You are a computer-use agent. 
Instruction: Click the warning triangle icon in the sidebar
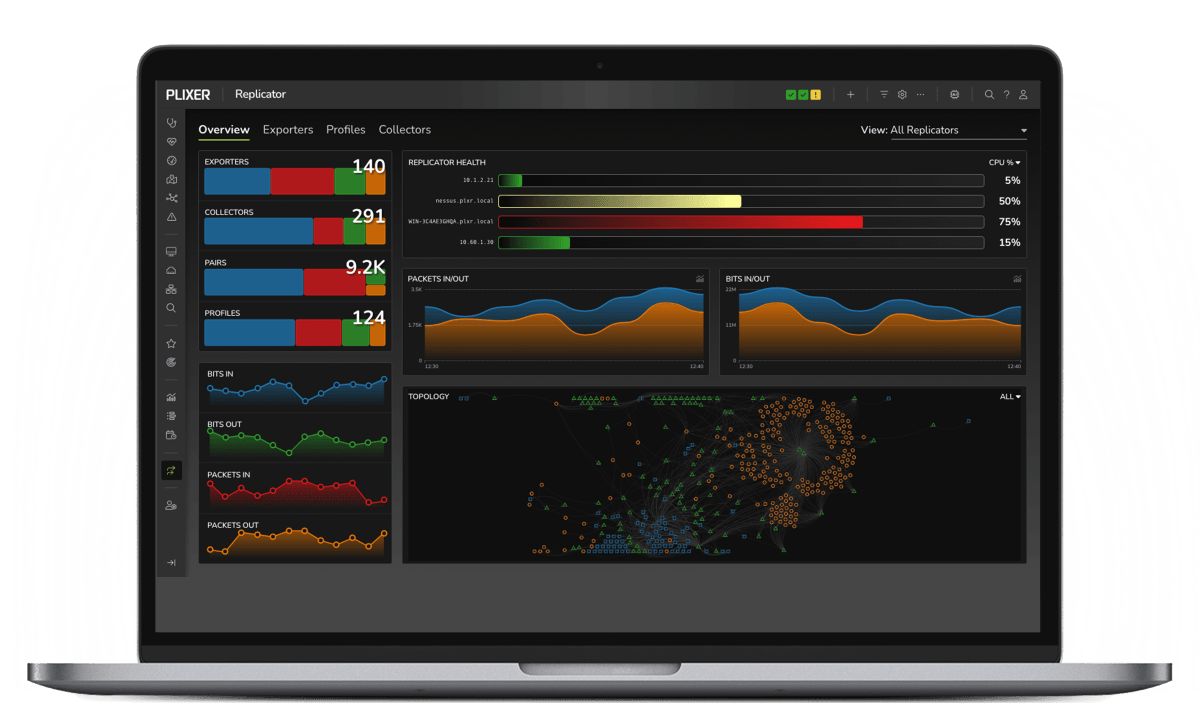click(171, 216)
